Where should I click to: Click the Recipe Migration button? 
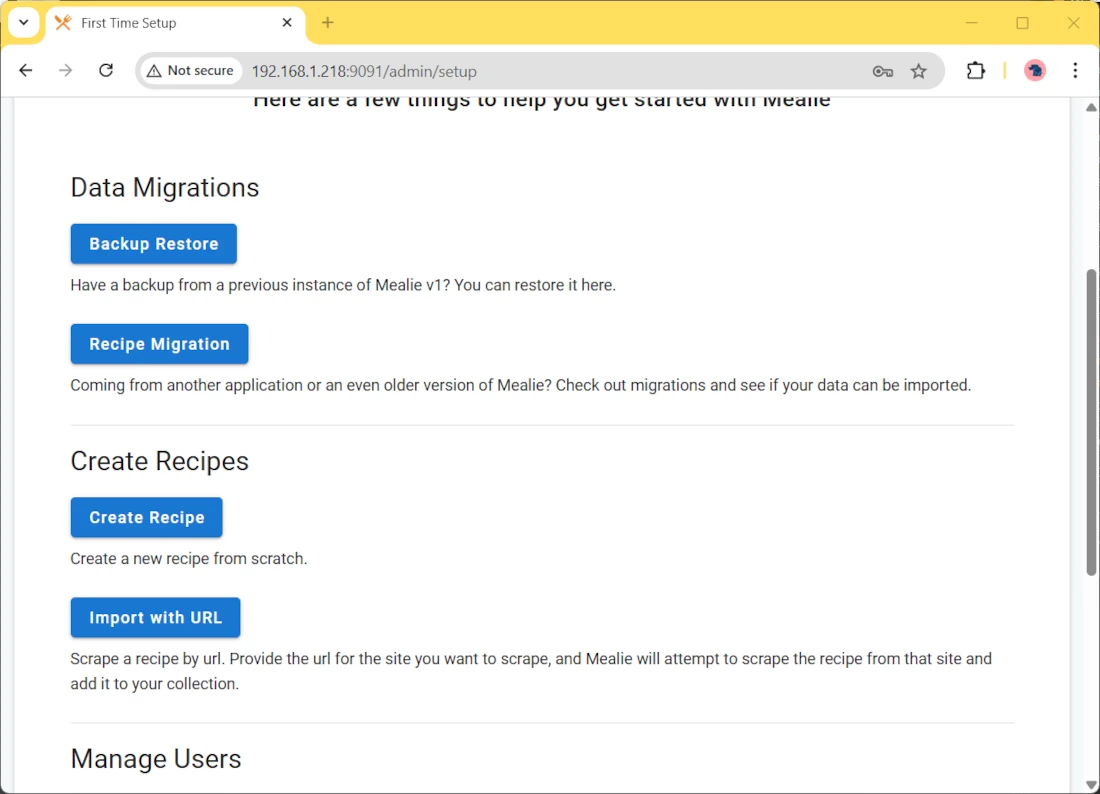coord(159,344)
